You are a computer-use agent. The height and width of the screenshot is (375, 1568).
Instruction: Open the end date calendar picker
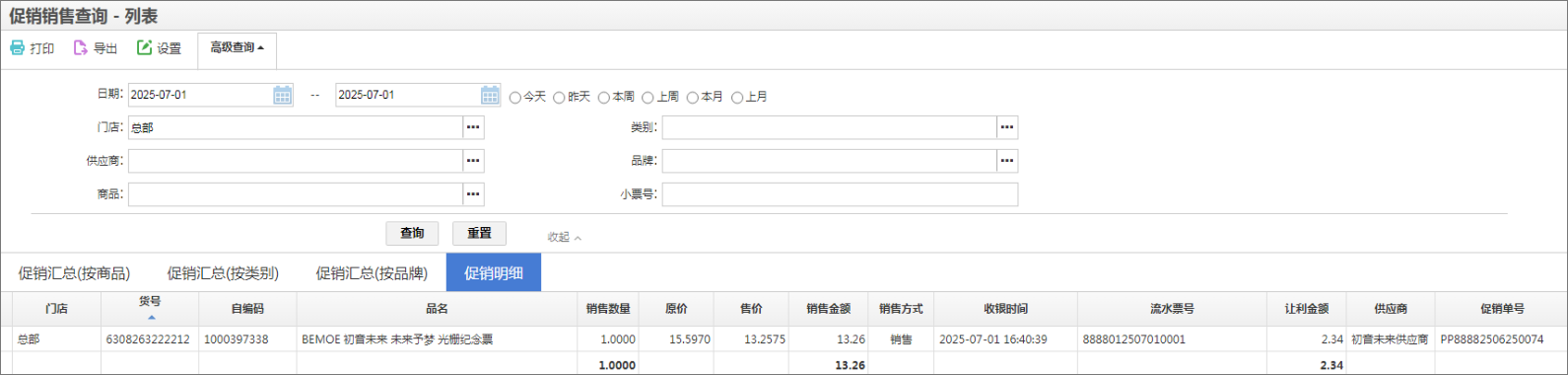point(490,95)
